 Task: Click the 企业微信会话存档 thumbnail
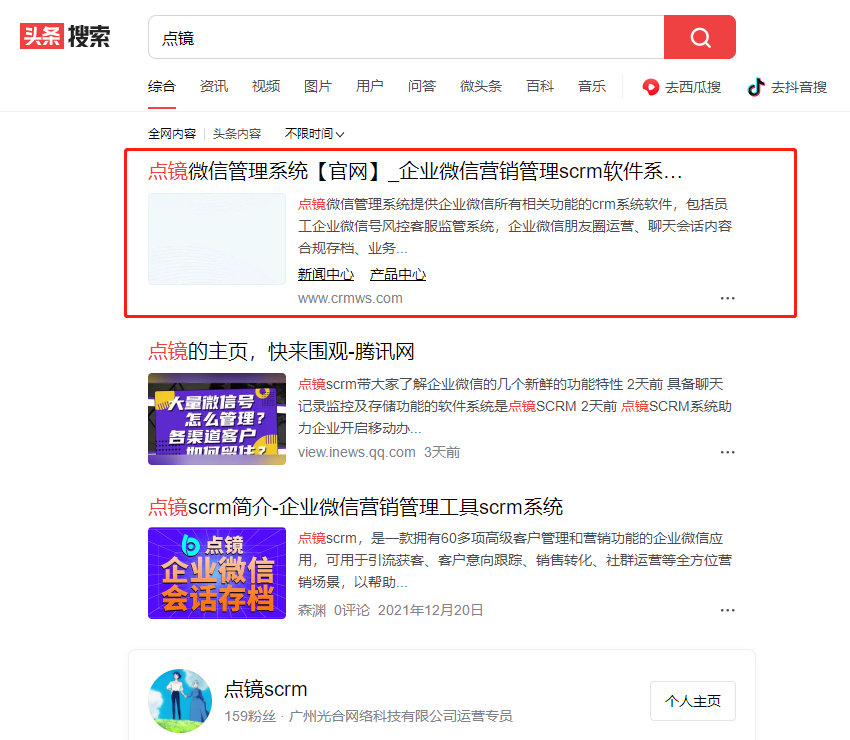217,573
